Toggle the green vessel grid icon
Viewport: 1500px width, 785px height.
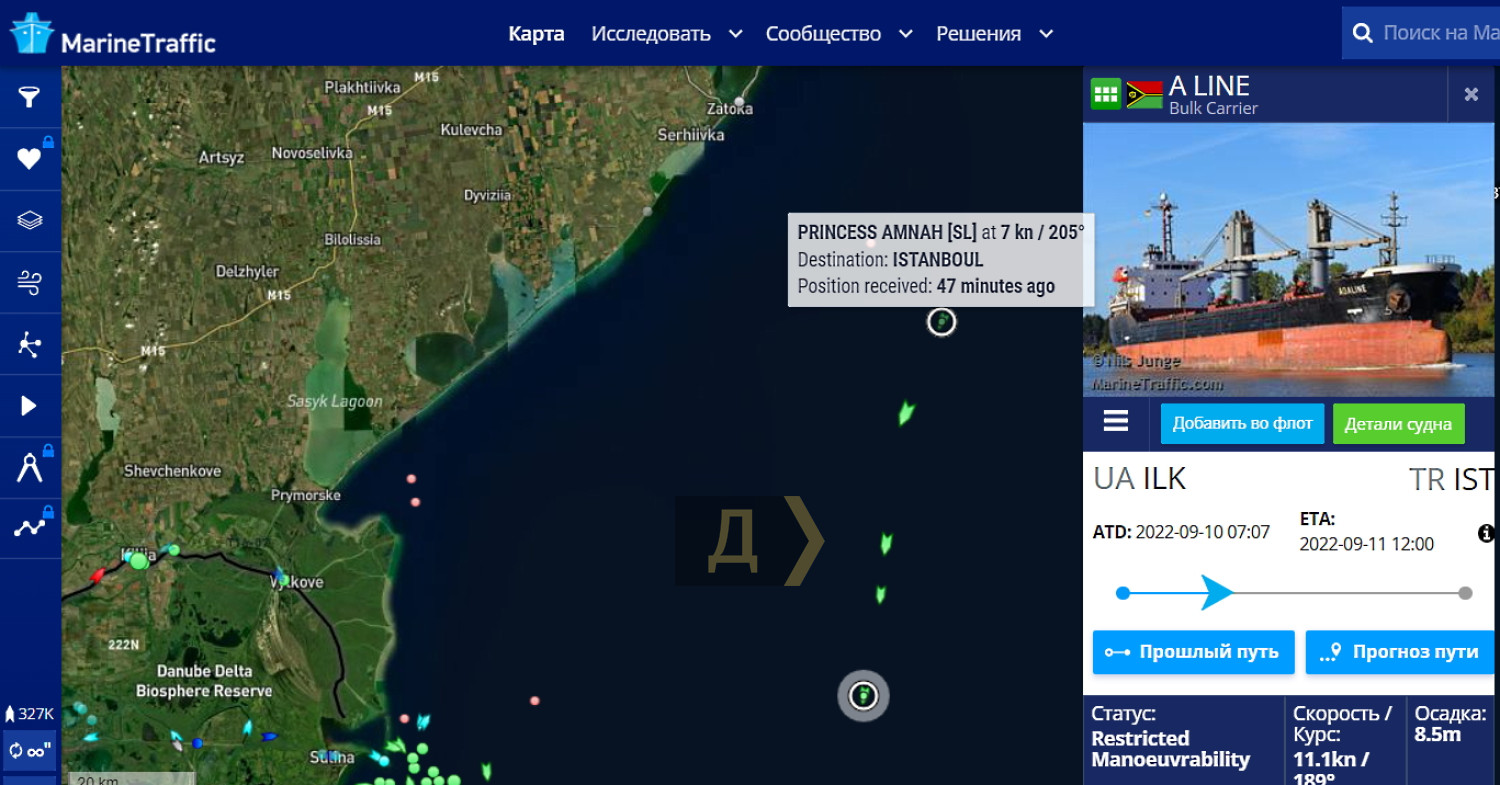click(x=1105, y=94)
